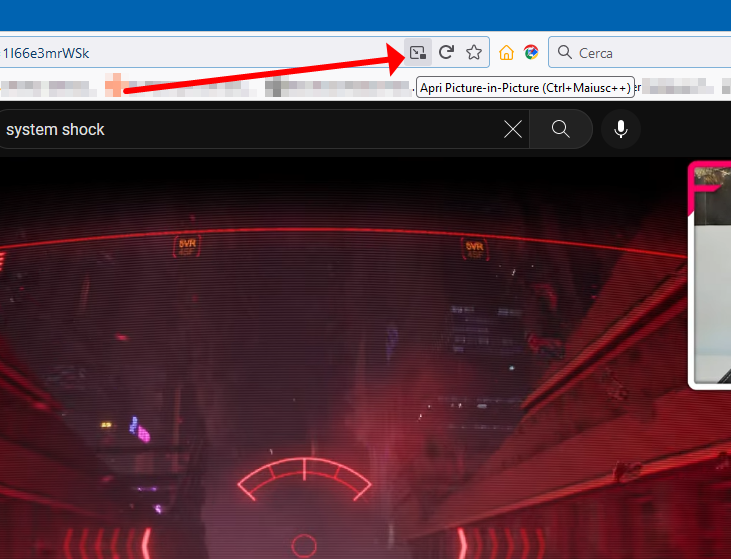Open Picture-in-Picture from the address bar icon
The height and width of the screenshot is (559, 742).
click(x=418, y=53)
